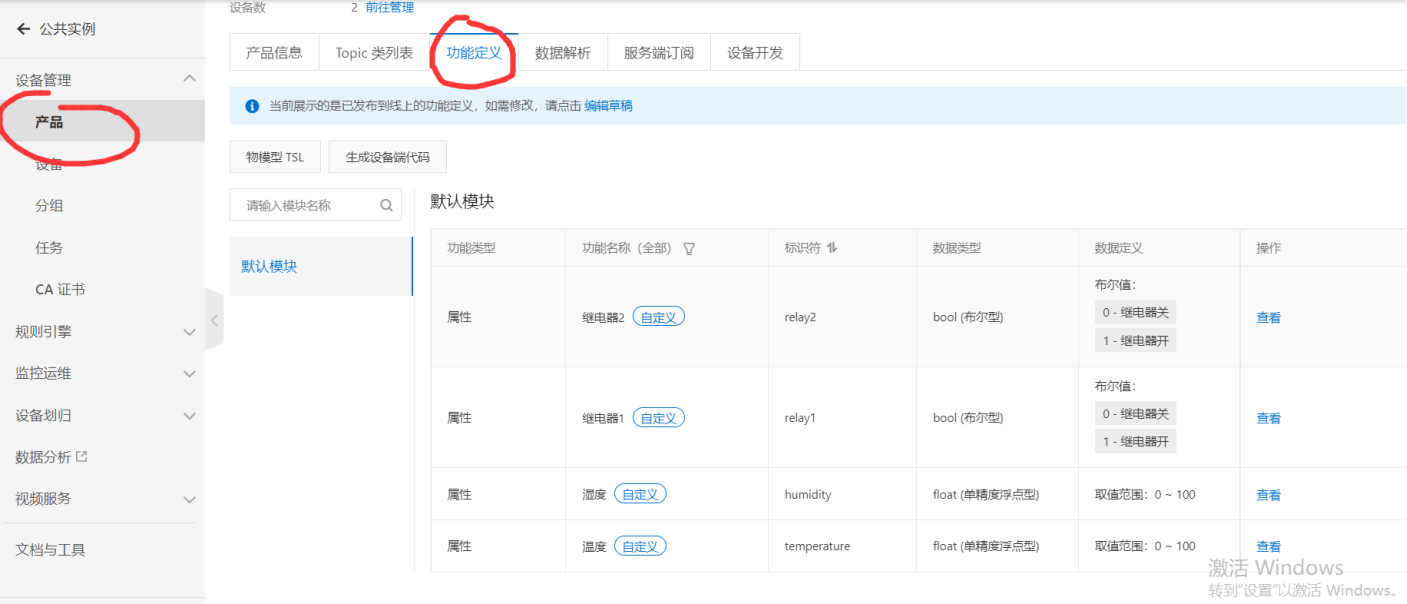Switch to the 服务端订阅 tab
The width and height of the screenshot is (1407, 604).
tap(659, 53)
